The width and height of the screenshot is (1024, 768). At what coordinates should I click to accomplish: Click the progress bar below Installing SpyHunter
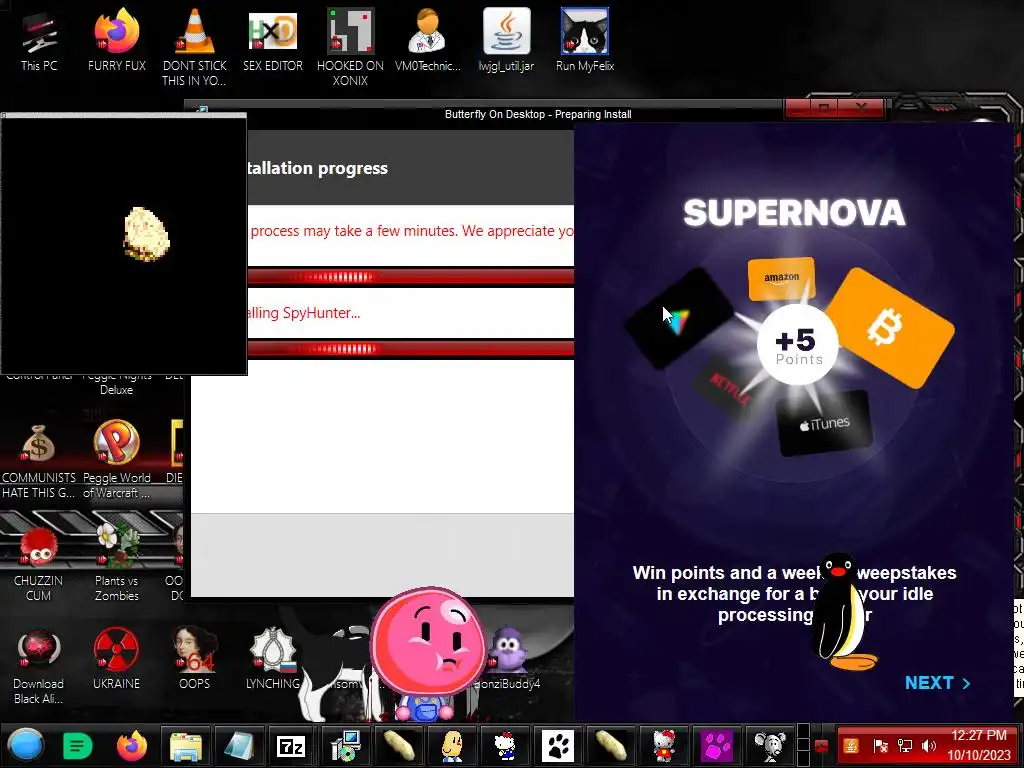411,349
